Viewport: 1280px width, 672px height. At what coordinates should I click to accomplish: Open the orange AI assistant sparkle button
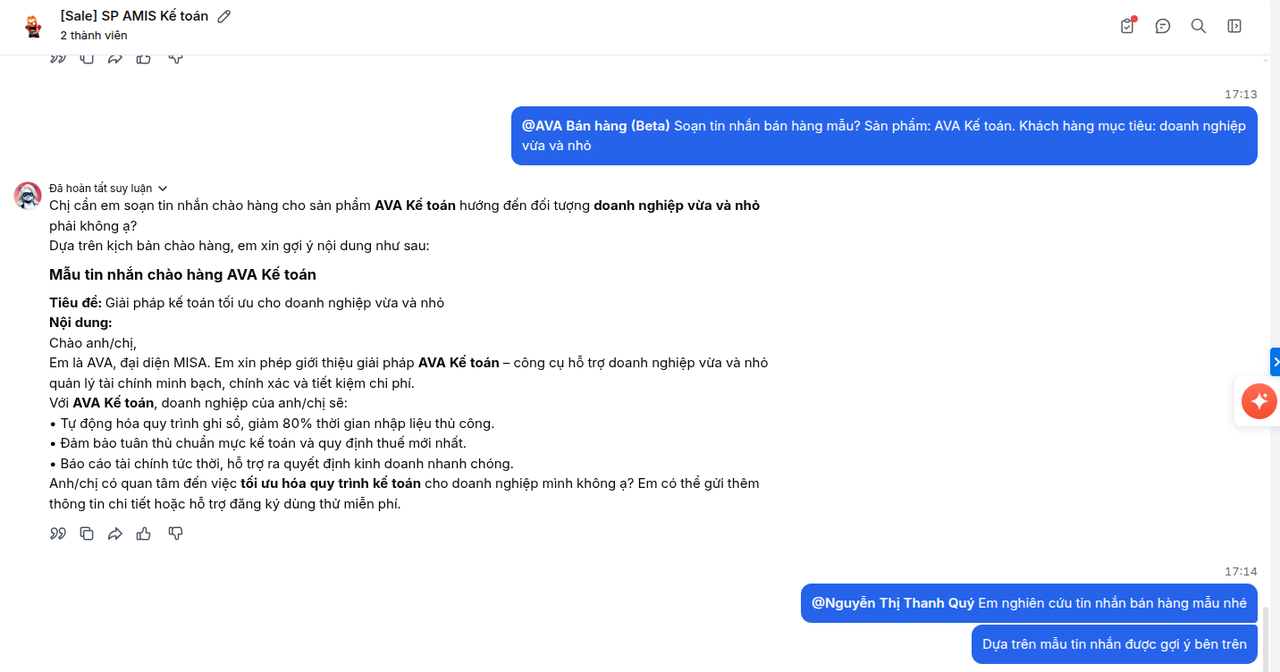[1258, 402]
